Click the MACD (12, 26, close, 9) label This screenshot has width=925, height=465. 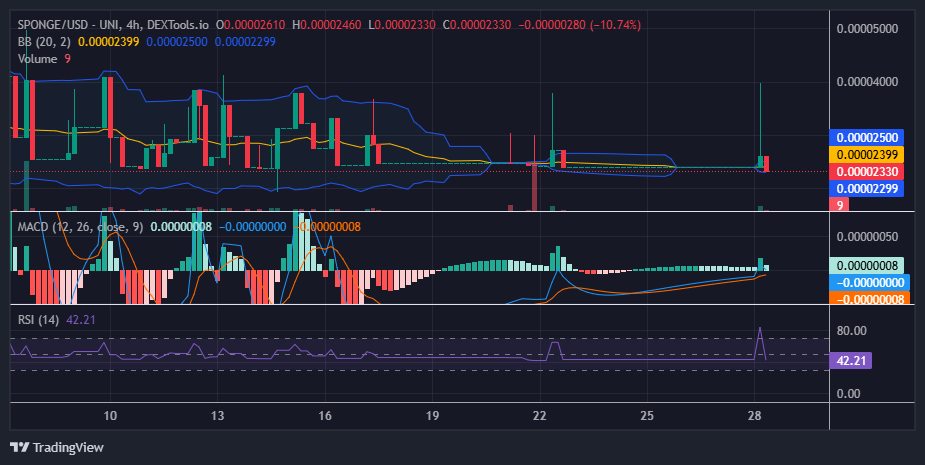coord(80,227)
